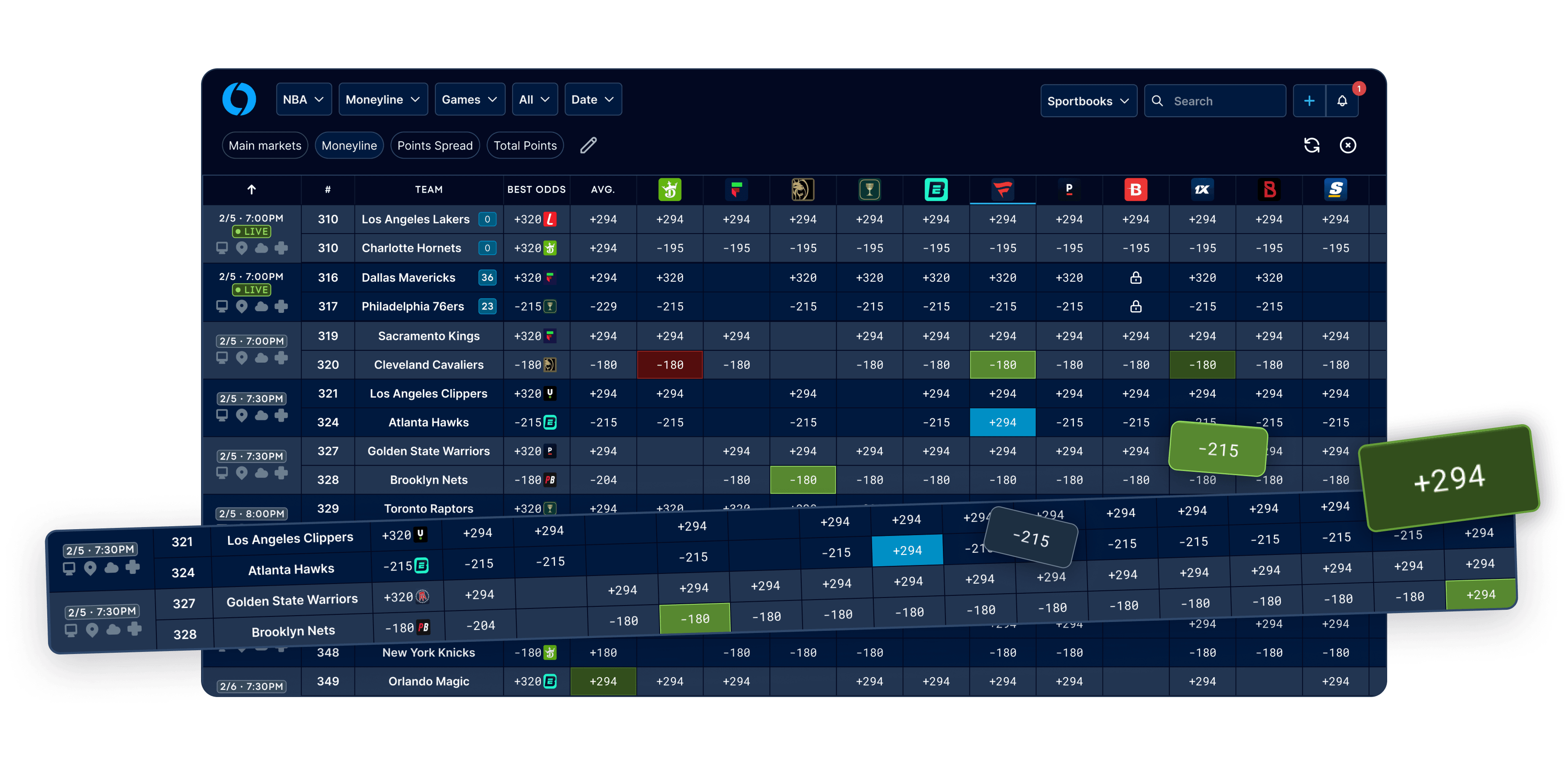Select the black-red B sportsbook icon
The width and height of the screenshot is (1568, 759).
[x=1269, y=189]
